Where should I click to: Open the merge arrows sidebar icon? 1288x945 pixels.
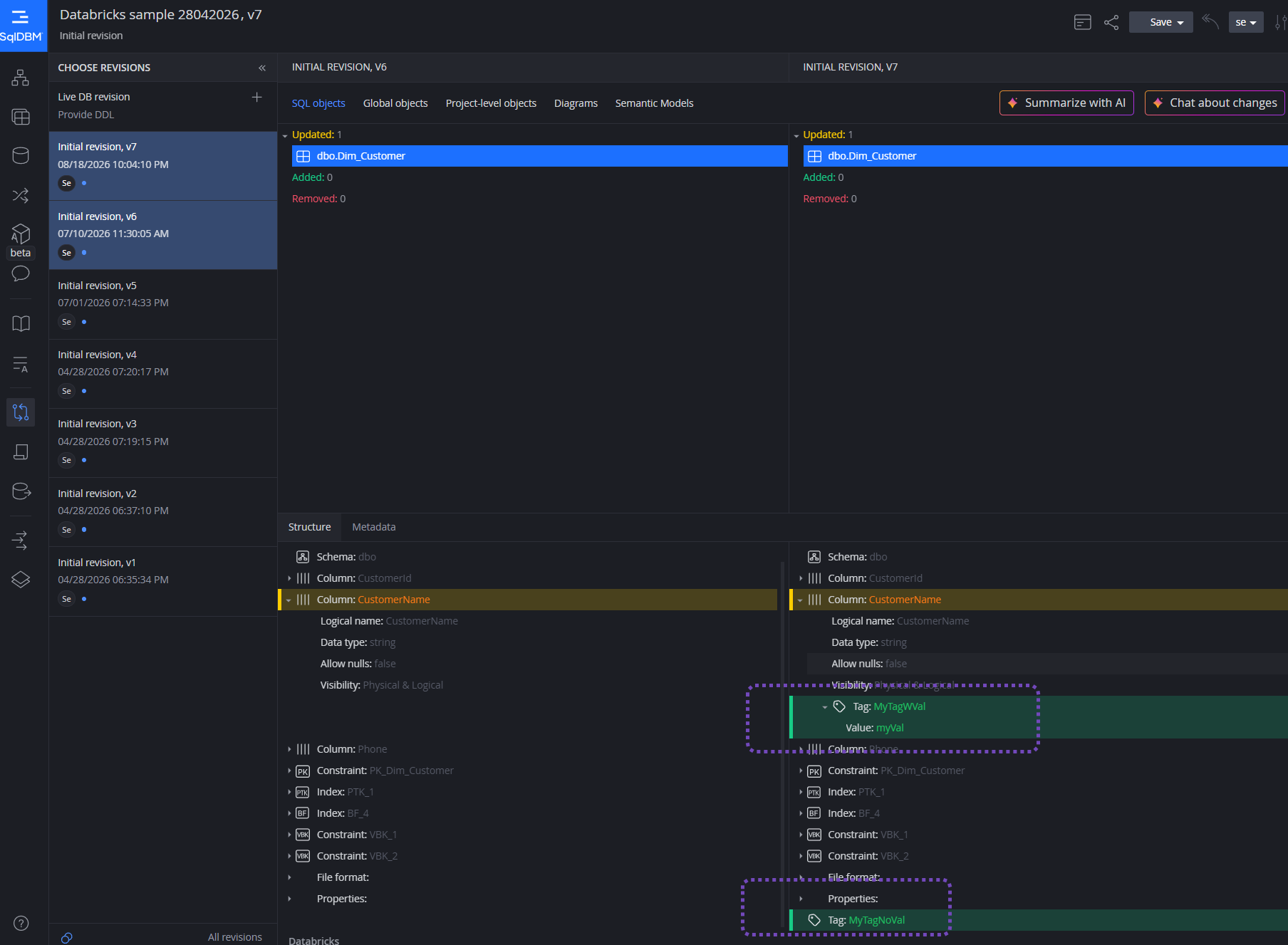(21, 541)
